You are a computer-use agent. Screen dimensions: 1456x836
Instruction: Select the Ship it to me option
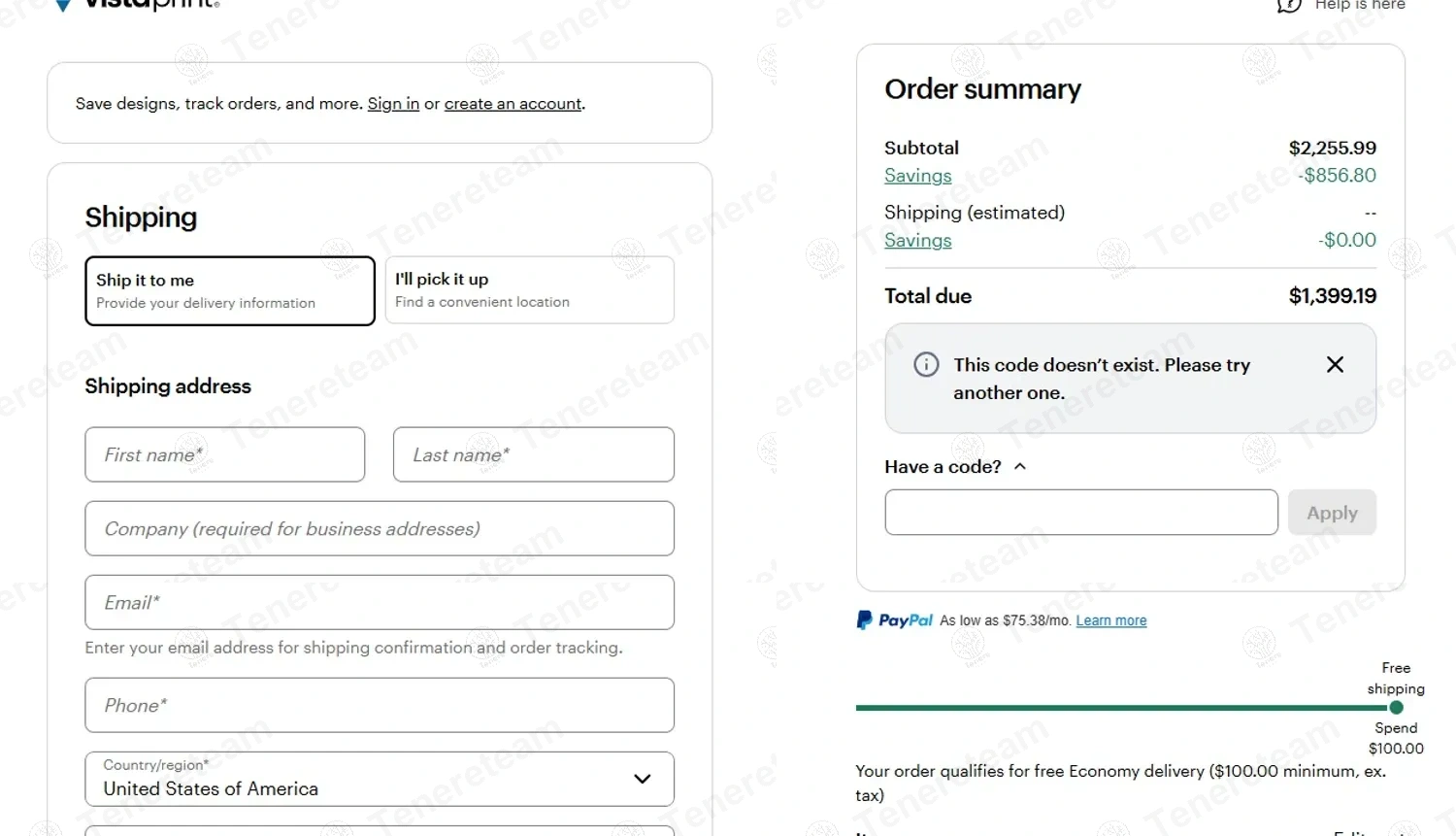point(230,290)
